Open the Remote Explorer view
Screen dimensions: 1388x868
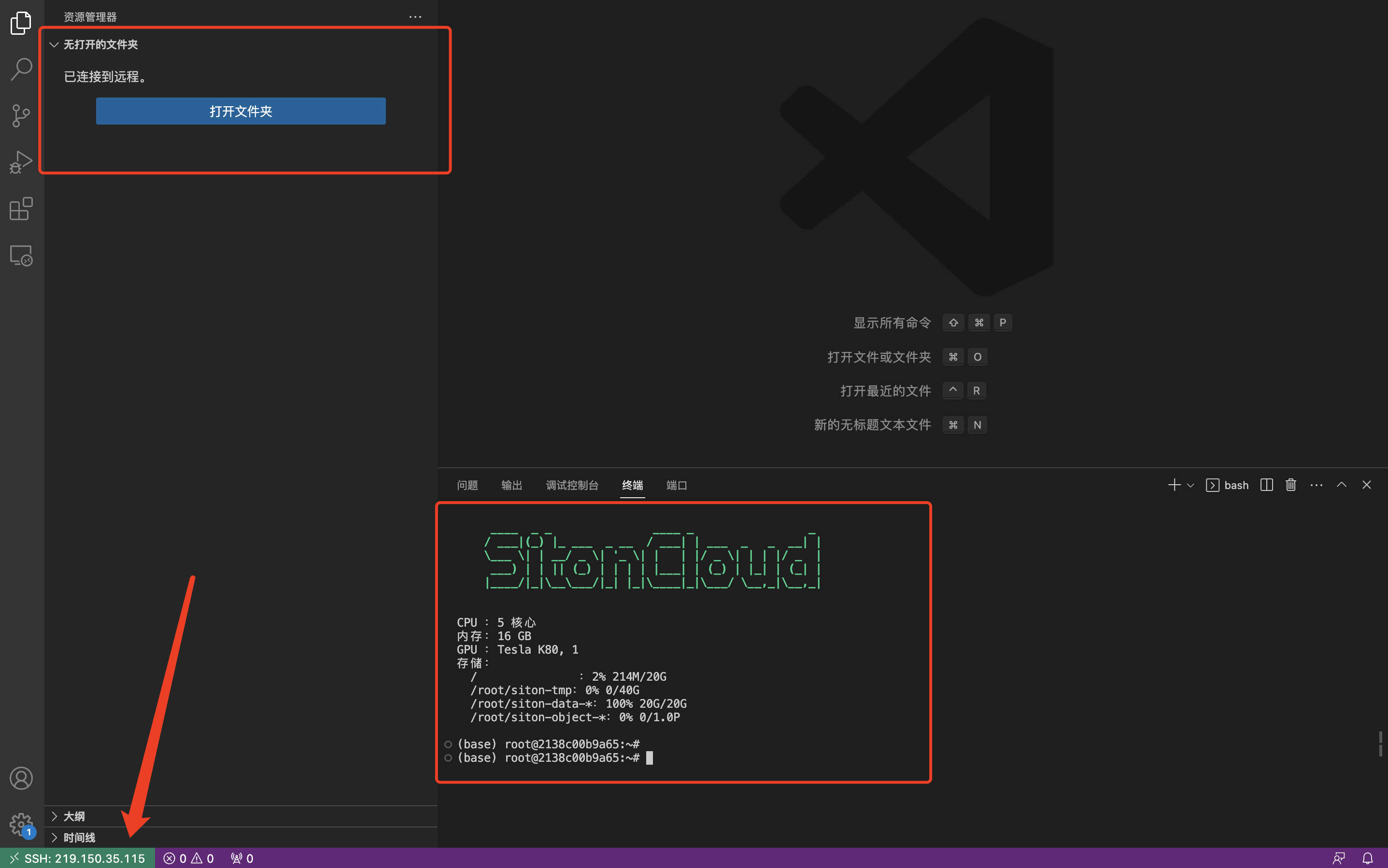pos(21,255)
